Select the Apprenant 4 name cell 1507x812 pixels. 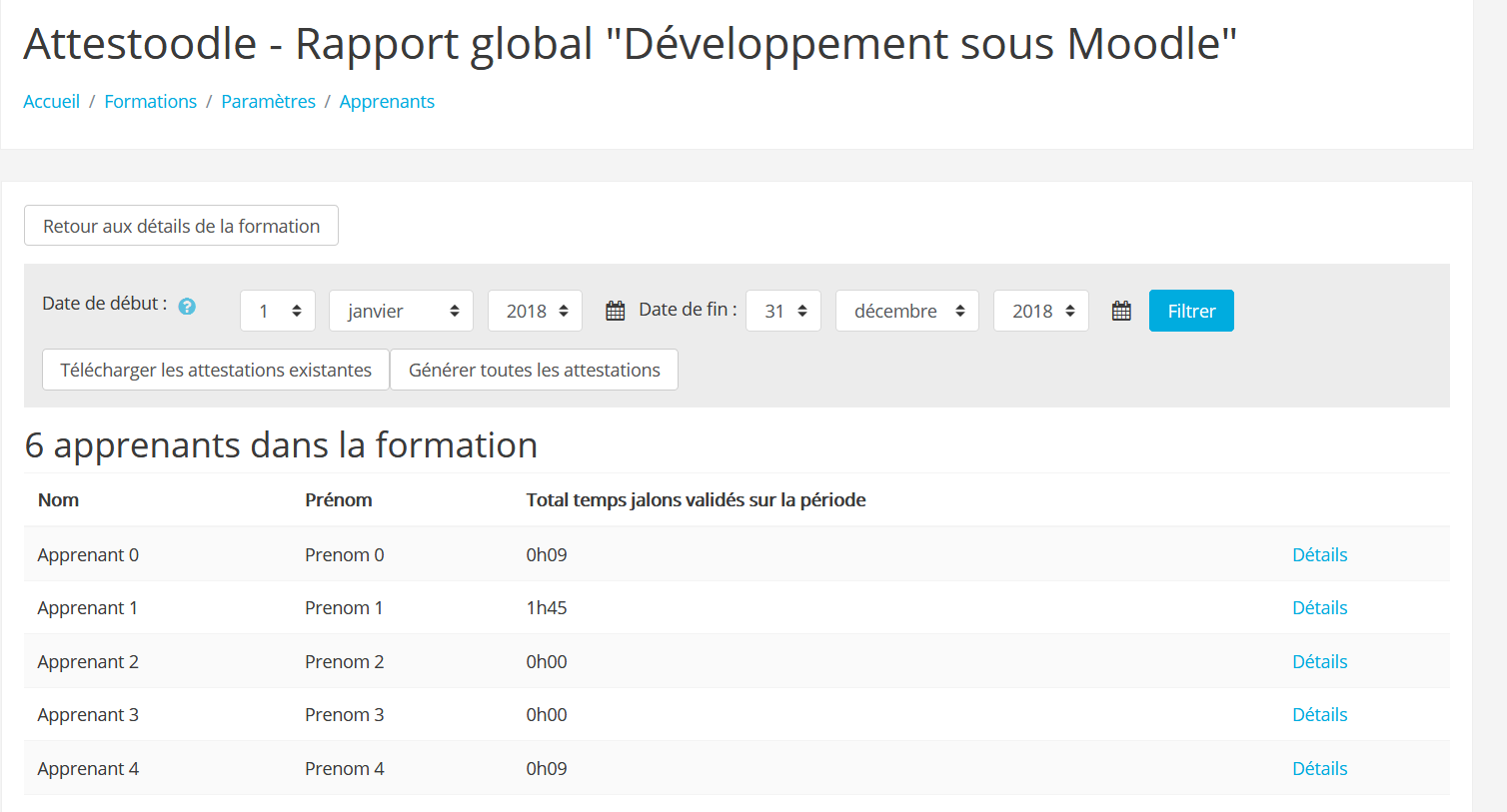88,768
